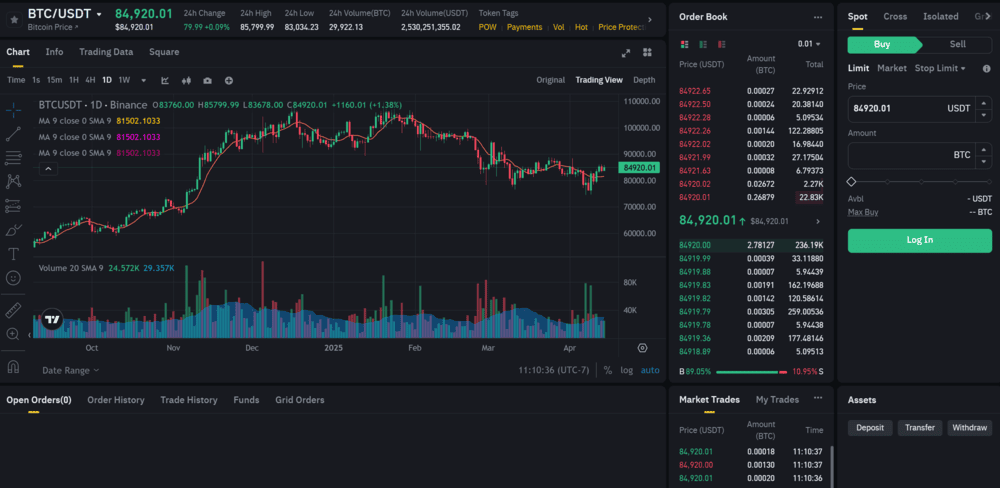Open the emoji sticker tool
Viewport: 1000px width, 488px height.
coord(14,278)
